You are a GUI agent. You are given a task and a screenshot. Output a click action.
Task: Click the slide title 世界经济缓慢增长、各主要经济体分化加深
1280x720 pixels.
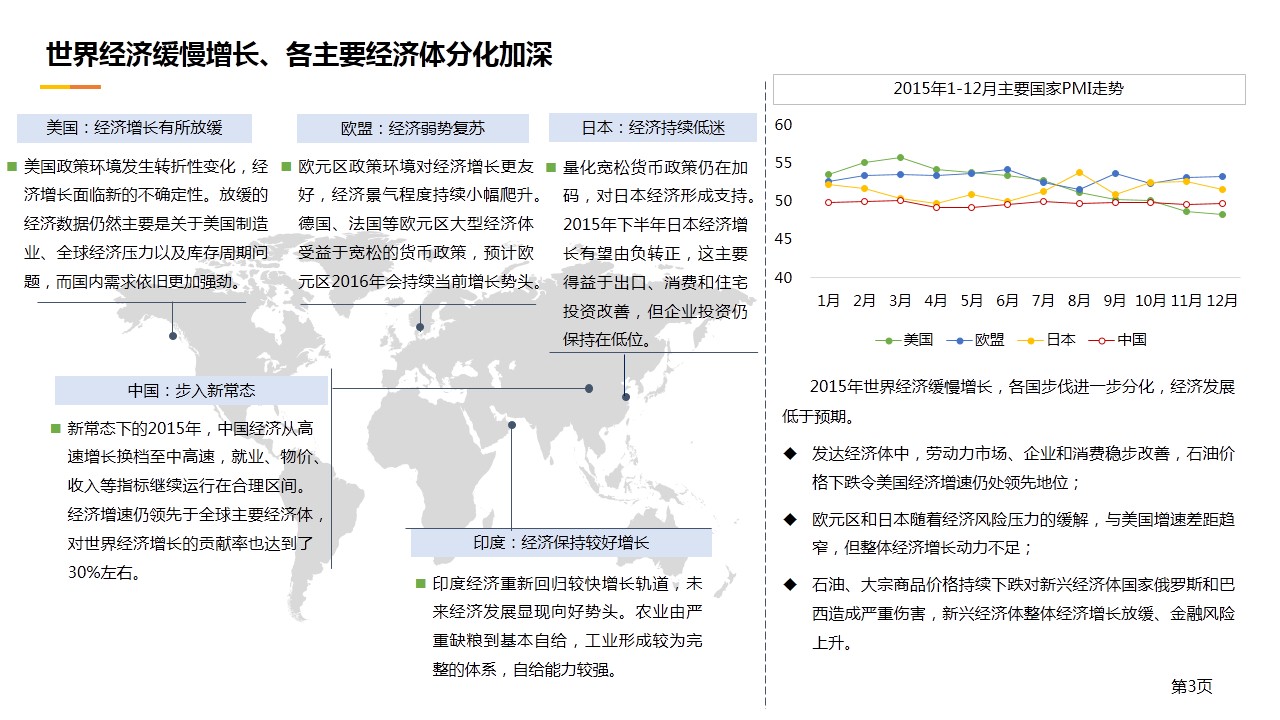[299, 54]
